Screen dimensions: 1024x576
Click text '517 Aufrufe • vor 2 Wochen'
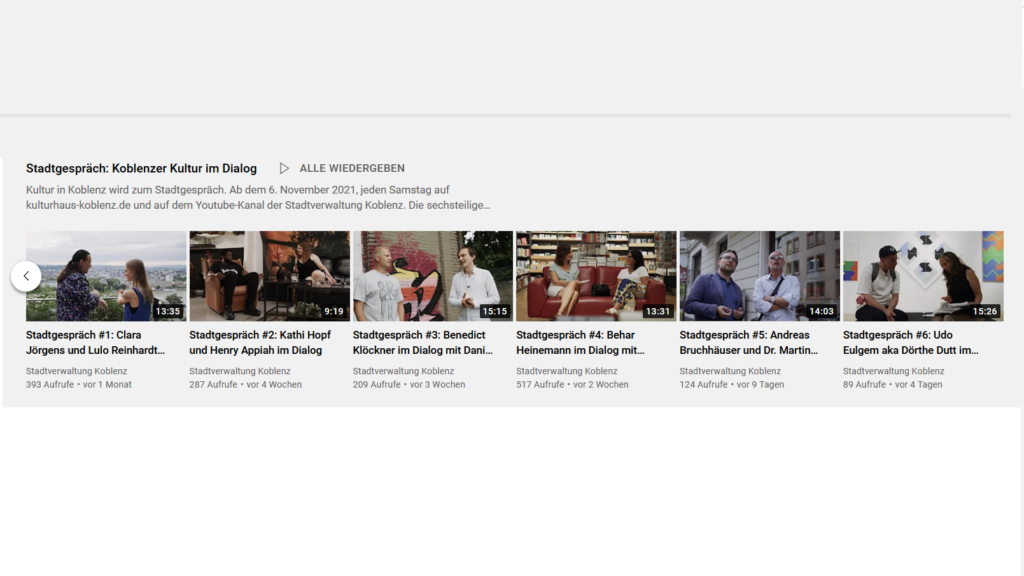(572, 385)
